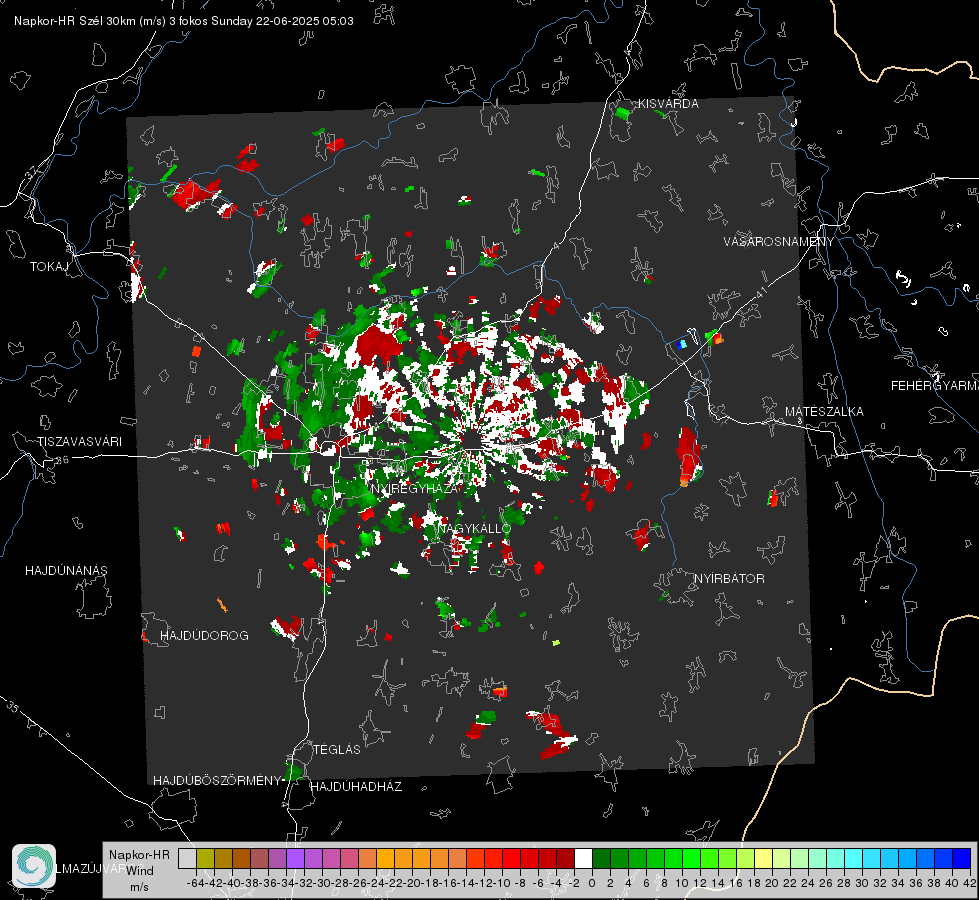This screenshot has height=900, width=979.
Task: Click the NAGYKÁLLÓ city label
Action: point(474,529)
